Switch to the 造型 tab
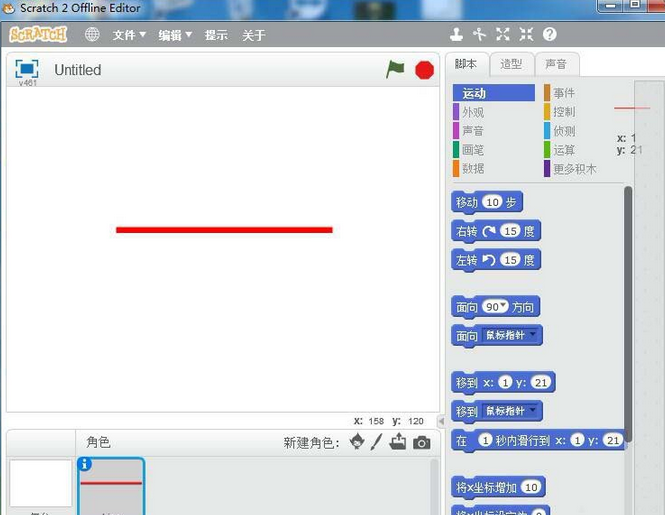 tap(511, 64)
